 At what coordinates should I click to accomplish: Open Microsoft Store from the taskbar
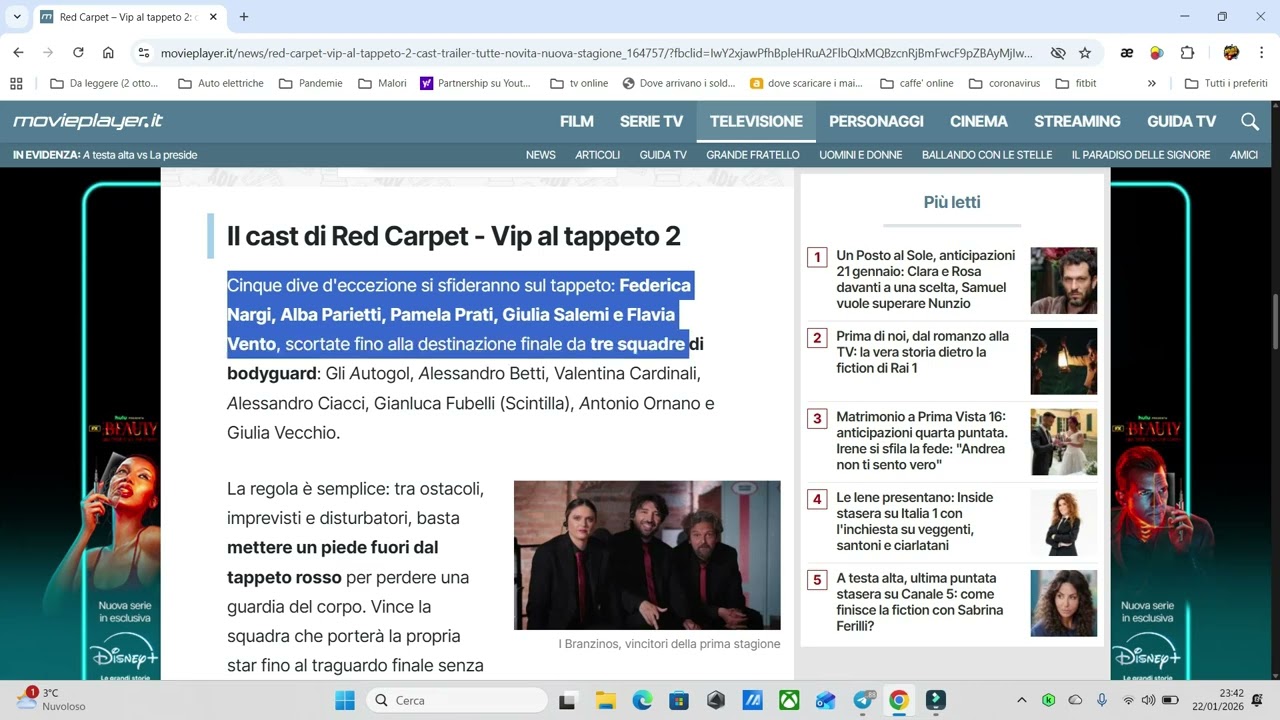[679, 700]
